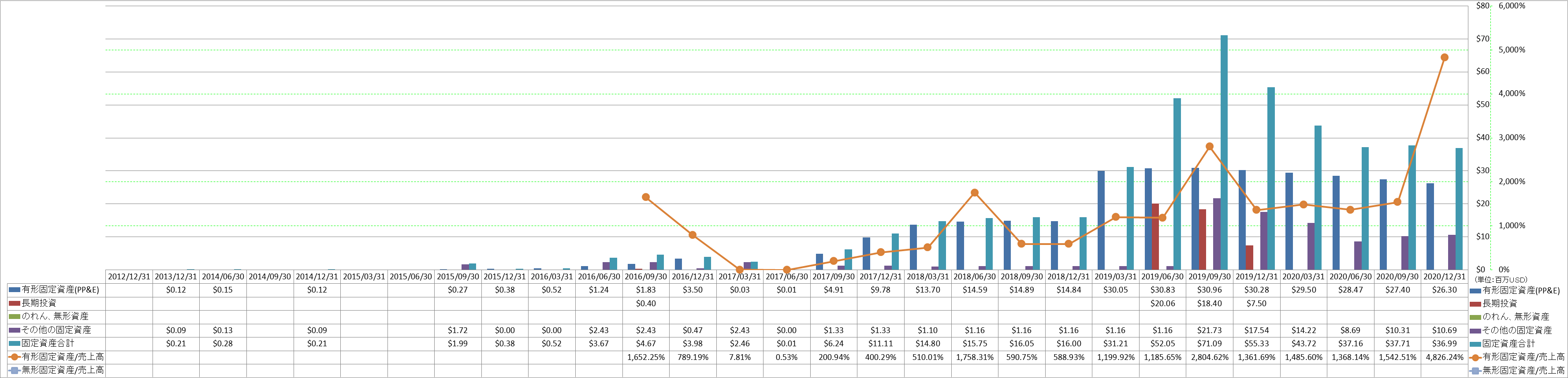Click the $20.06 long-term investment cell
This screenshot has height=378, width=1568.
click(x=1162, y=303)
